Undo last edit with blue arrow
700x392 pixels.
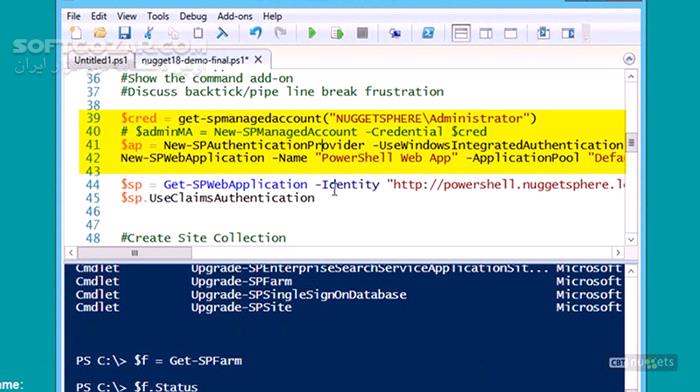(x=255, y=33)
